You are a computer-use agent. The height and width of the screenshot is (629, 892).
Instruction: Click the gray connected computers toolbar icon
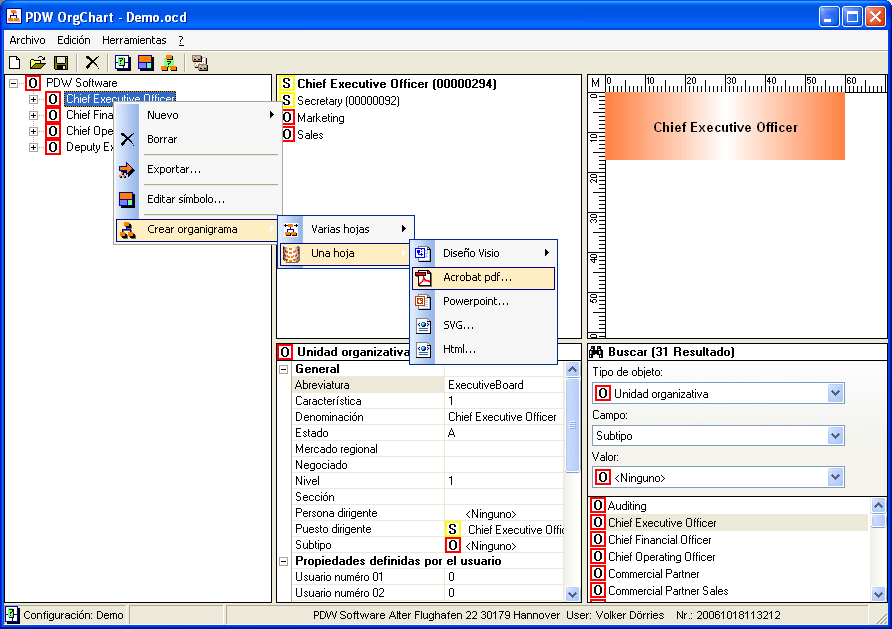[200, 62]
